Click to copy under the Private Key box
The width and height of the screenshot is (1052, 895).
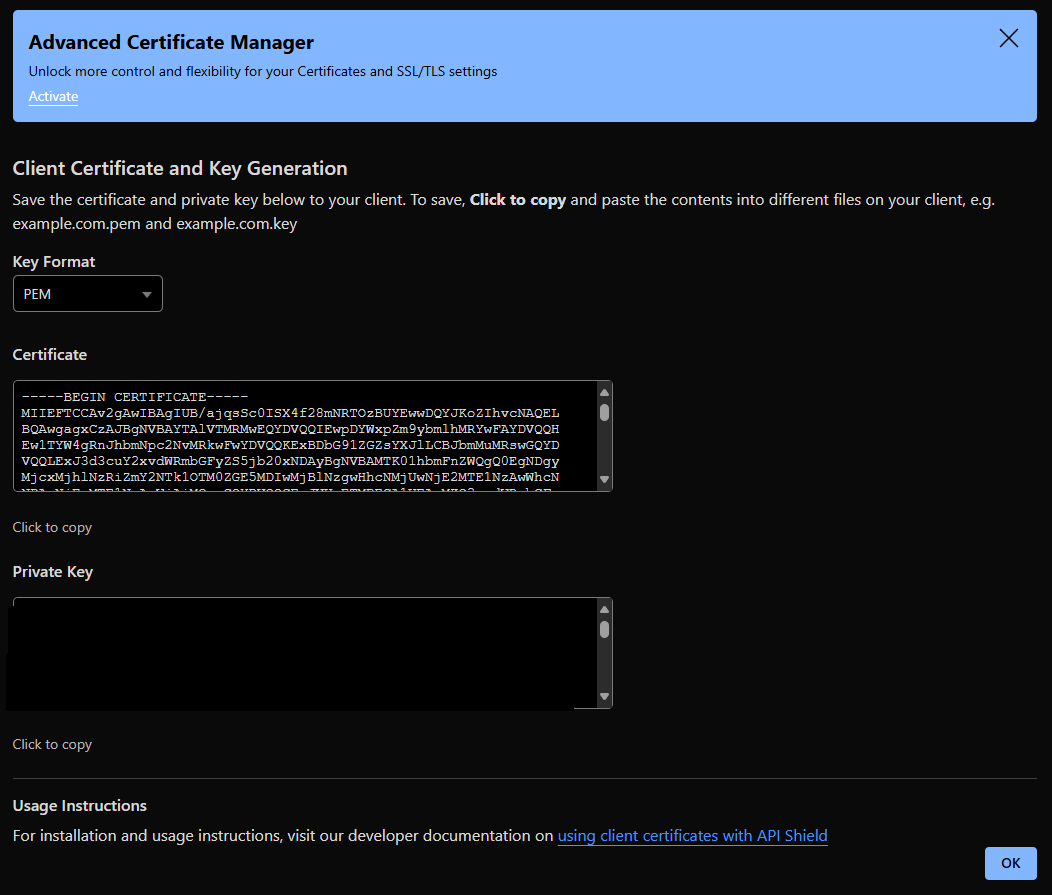tap(52, 744)
